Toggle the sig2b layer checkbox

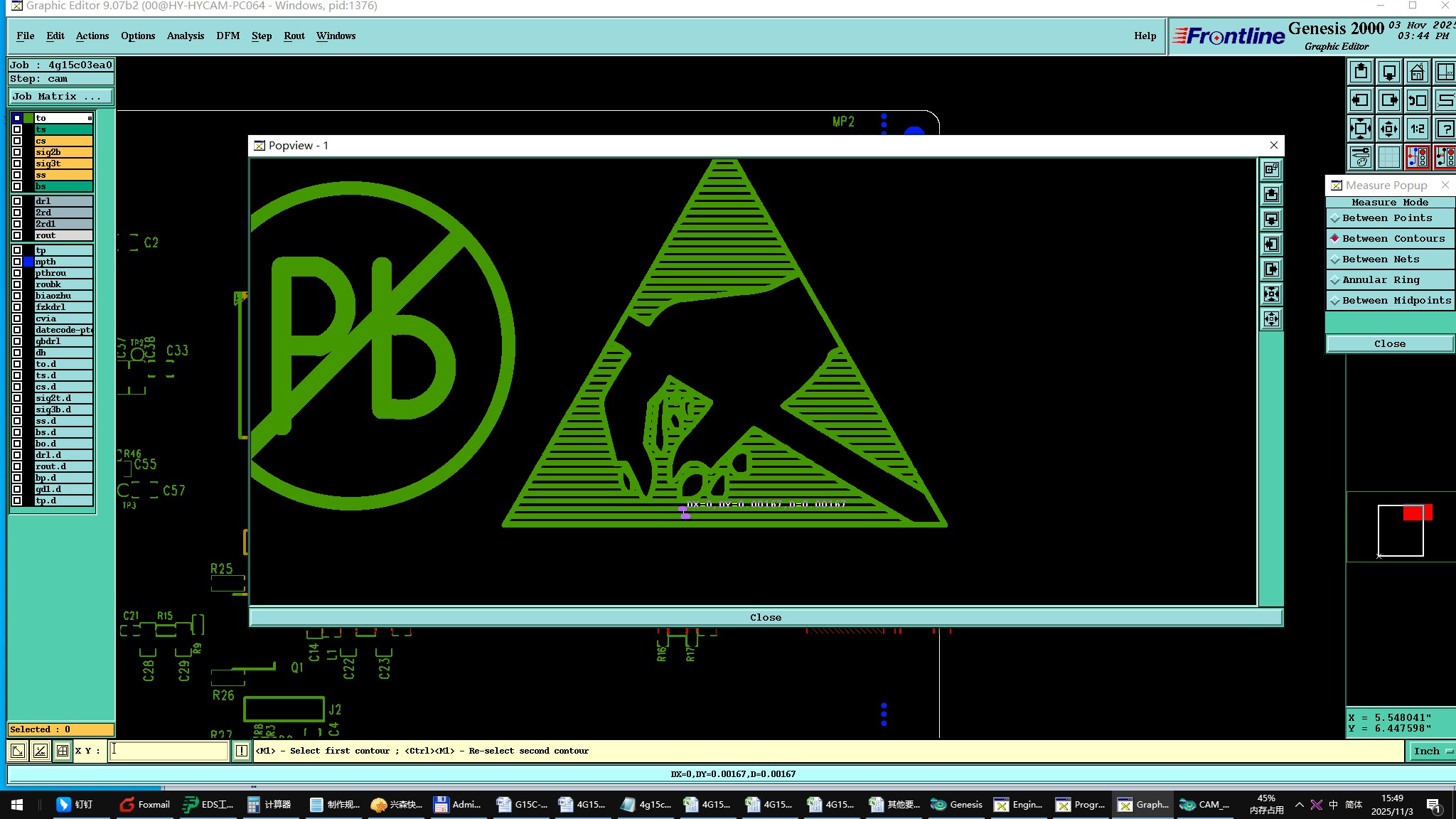pyautogui.click(x=17, y=152)
